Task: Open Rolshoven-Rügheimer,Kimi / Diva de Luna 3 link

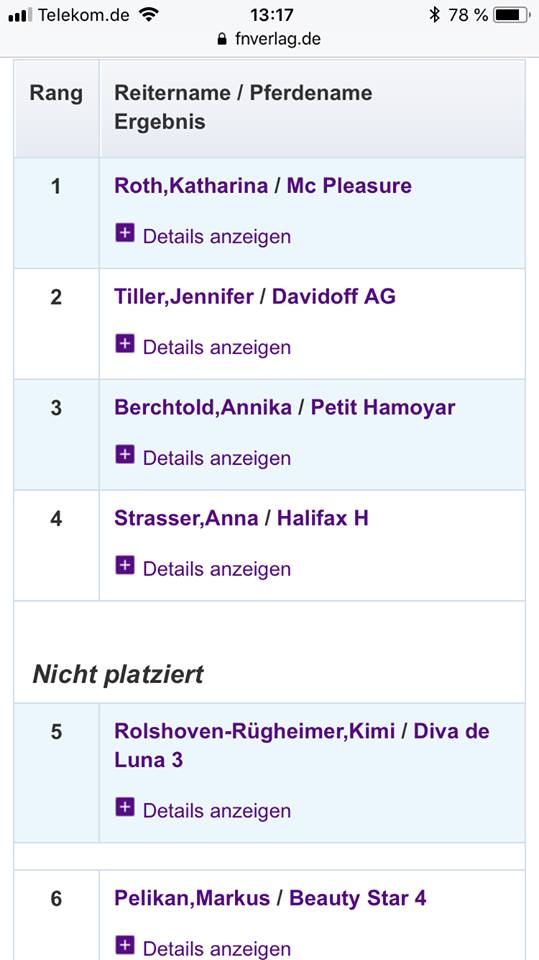Action: tap(302, 746)
